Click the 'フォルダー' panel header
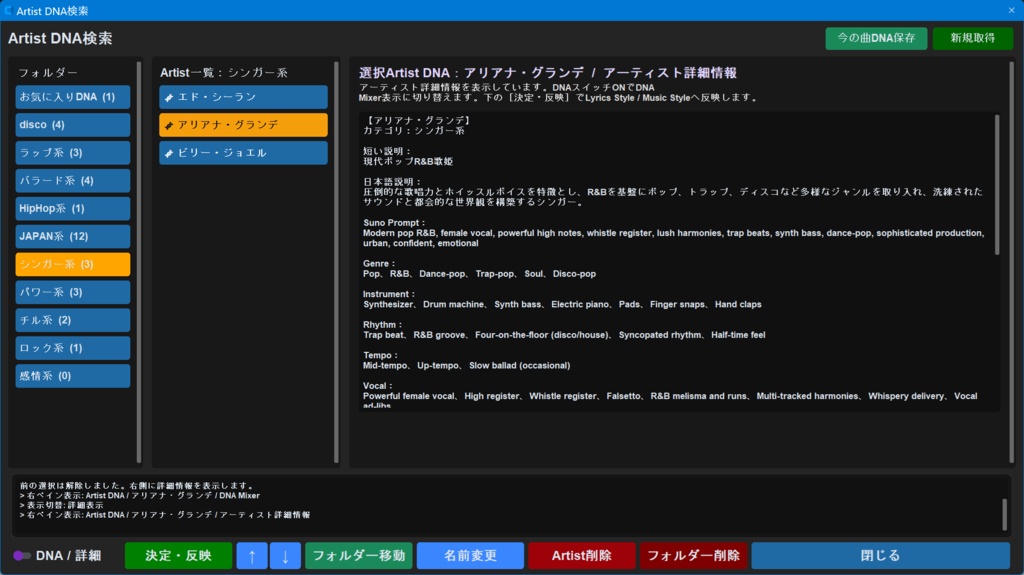 [48, 73]
